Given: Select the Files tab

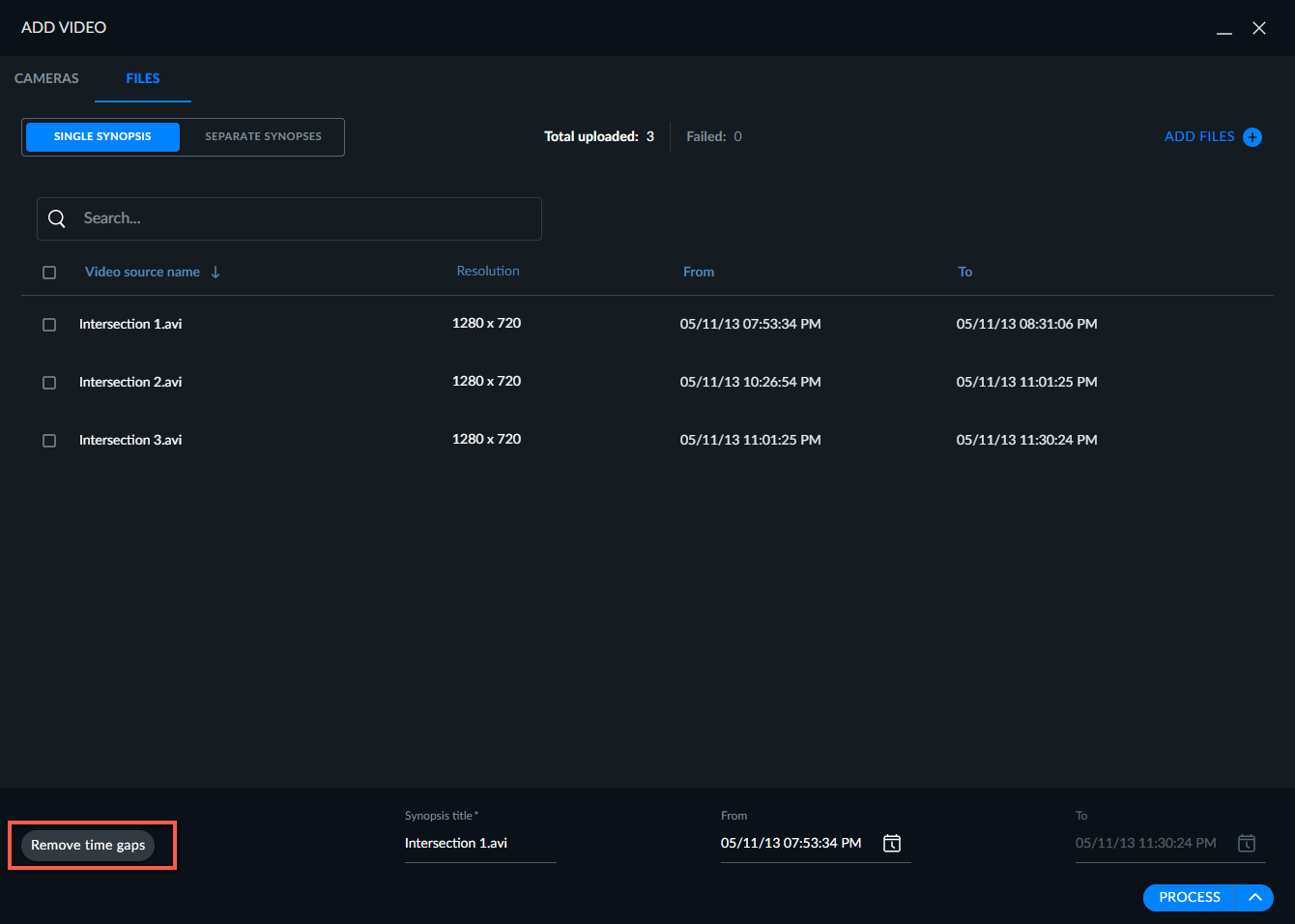Looking at the screenshot, I should click(x=143, y=78).
